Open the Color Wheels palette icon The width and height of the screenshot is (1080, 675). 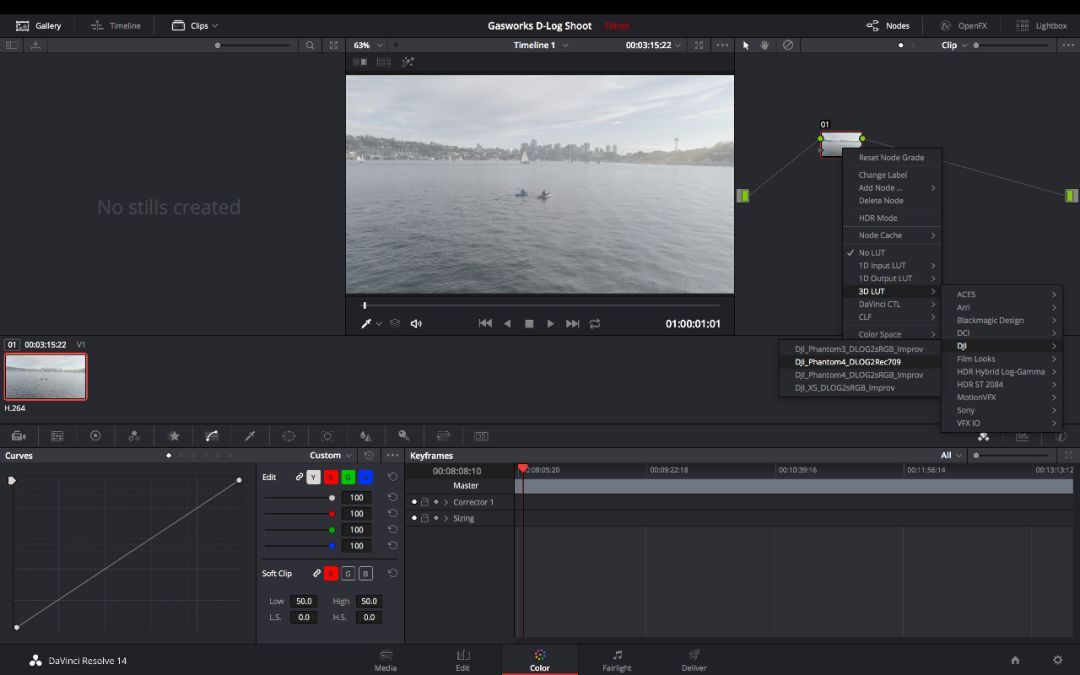pos(95,436)
